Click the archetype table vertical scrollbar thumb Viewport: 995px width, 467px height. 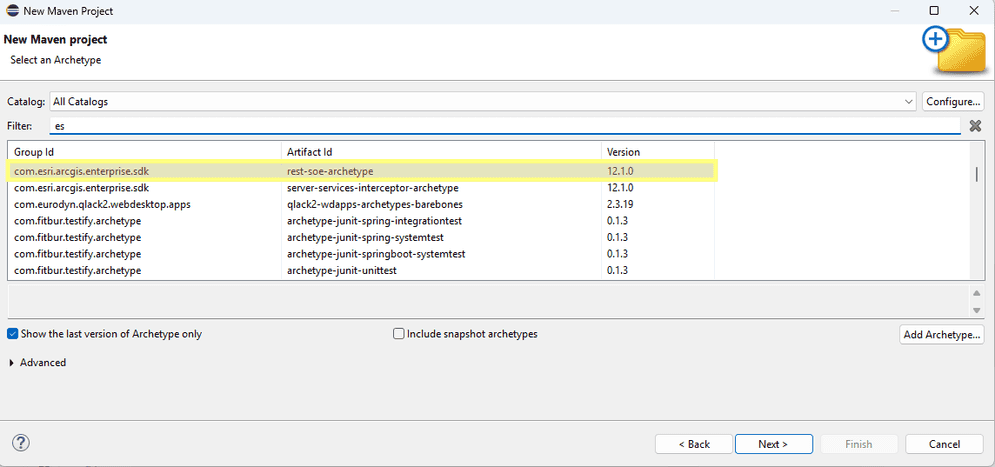tap(977, 174)
